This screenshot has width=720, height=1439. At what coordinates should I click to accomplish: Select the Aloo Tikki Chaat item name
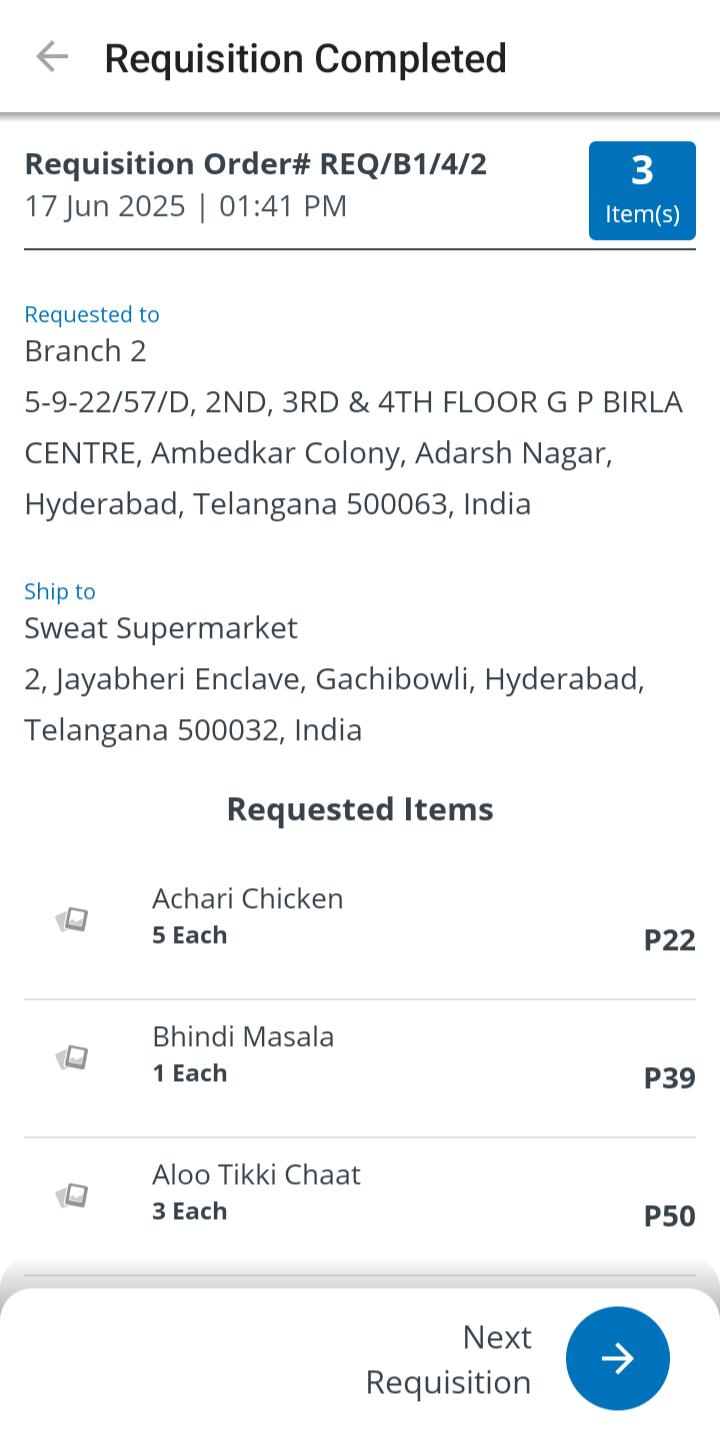point(256,1174)
